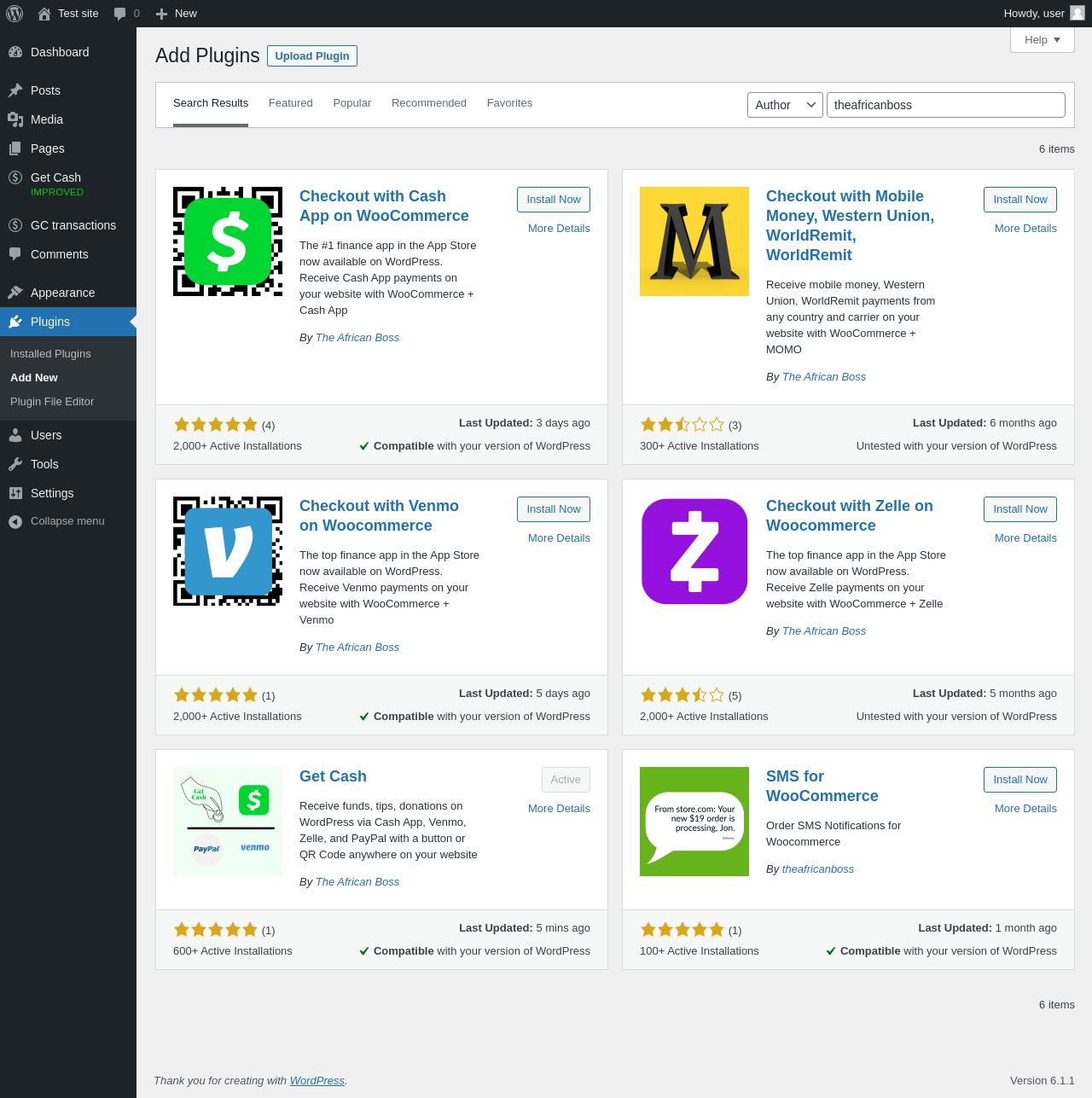Focus the plugin search input field

click(x=946, y=105)
